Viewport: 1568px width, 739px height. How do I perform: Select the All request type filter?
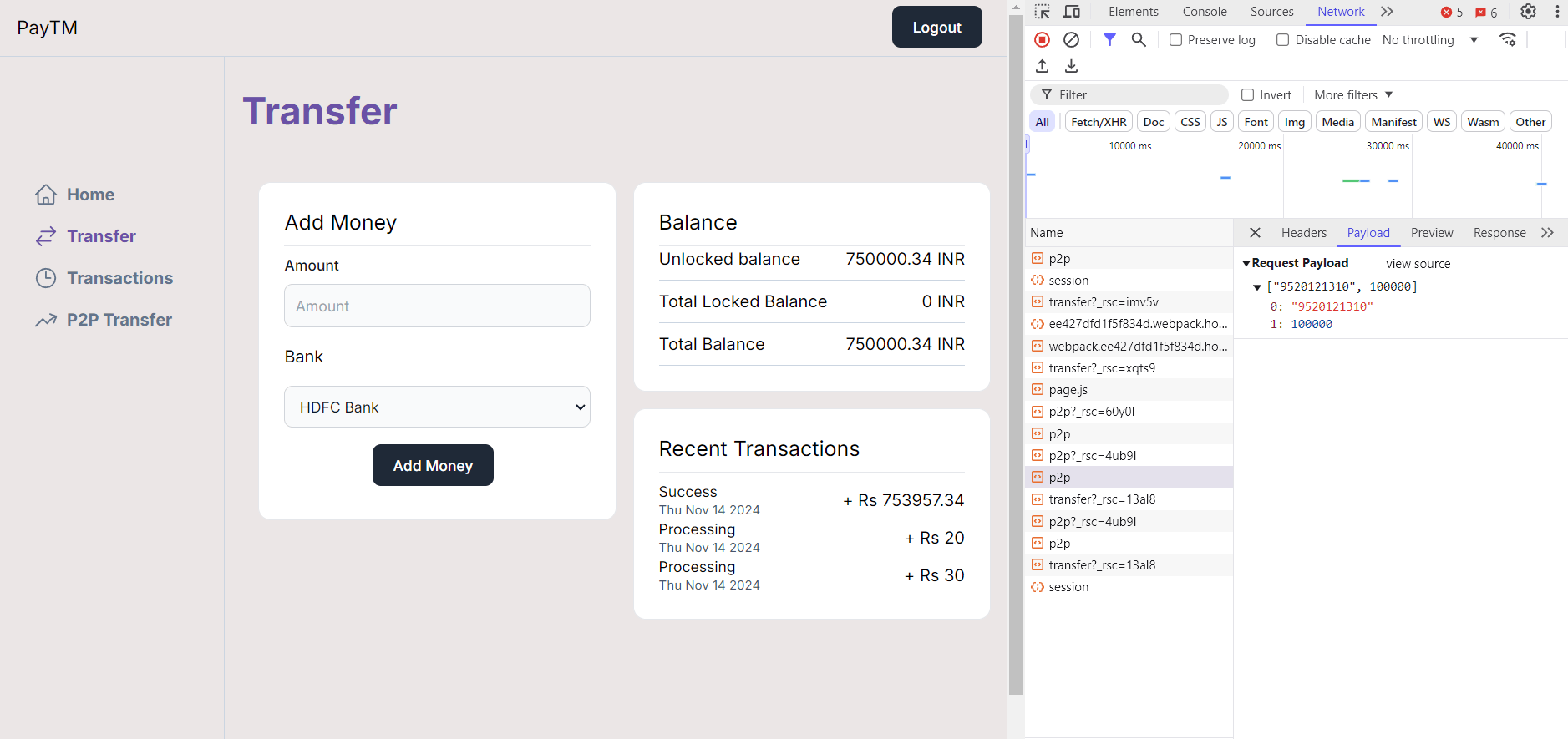click(x=1043, y=122)
